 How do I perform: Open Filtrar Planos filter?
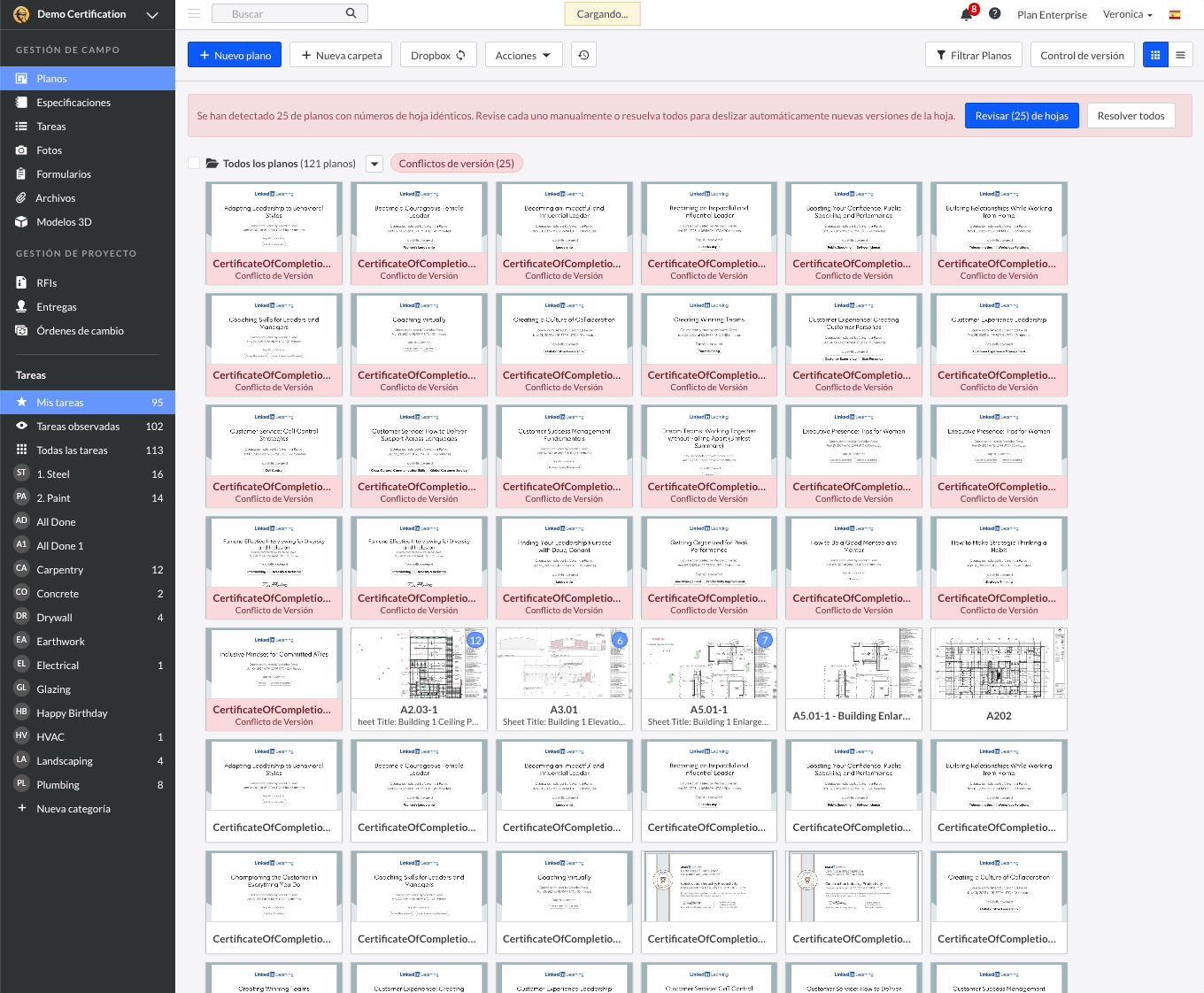(x=974, y=55)
